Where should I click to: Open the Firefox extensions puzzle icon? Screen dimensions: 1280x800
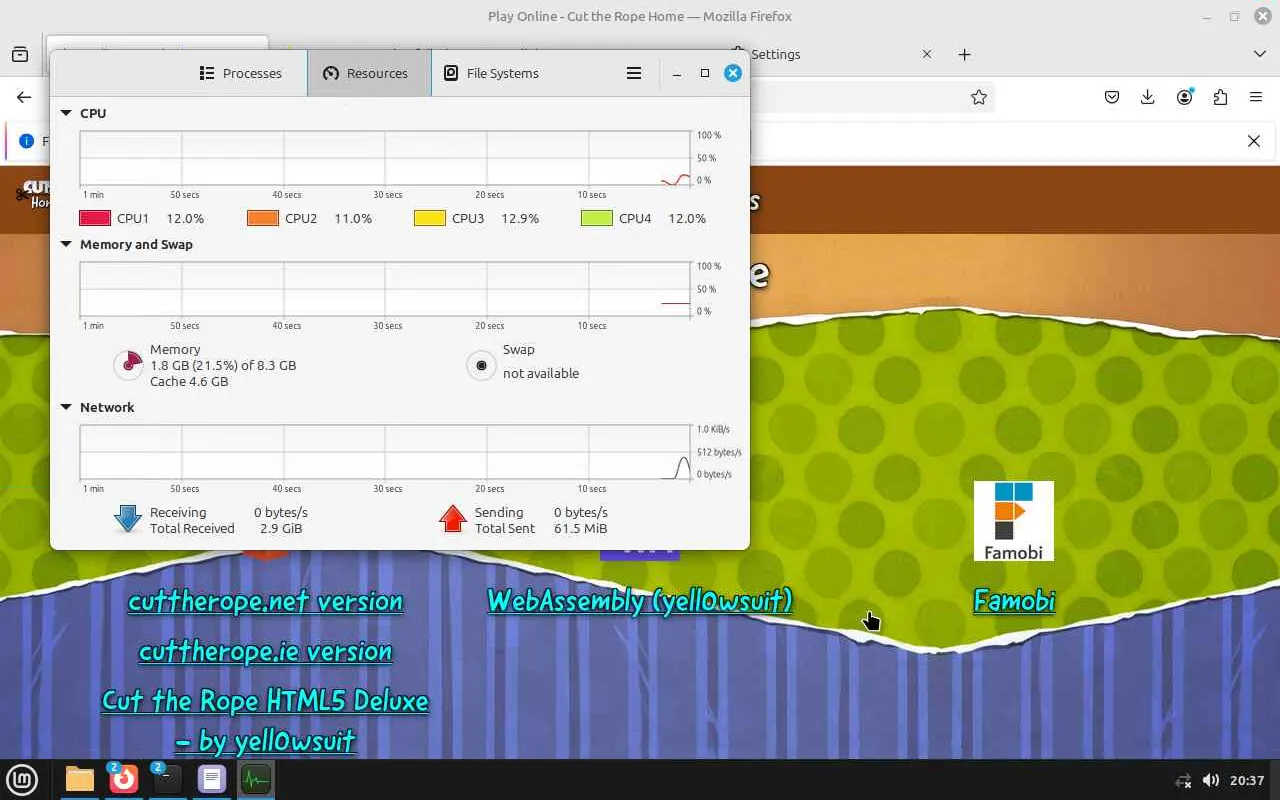pos(1220,97)
